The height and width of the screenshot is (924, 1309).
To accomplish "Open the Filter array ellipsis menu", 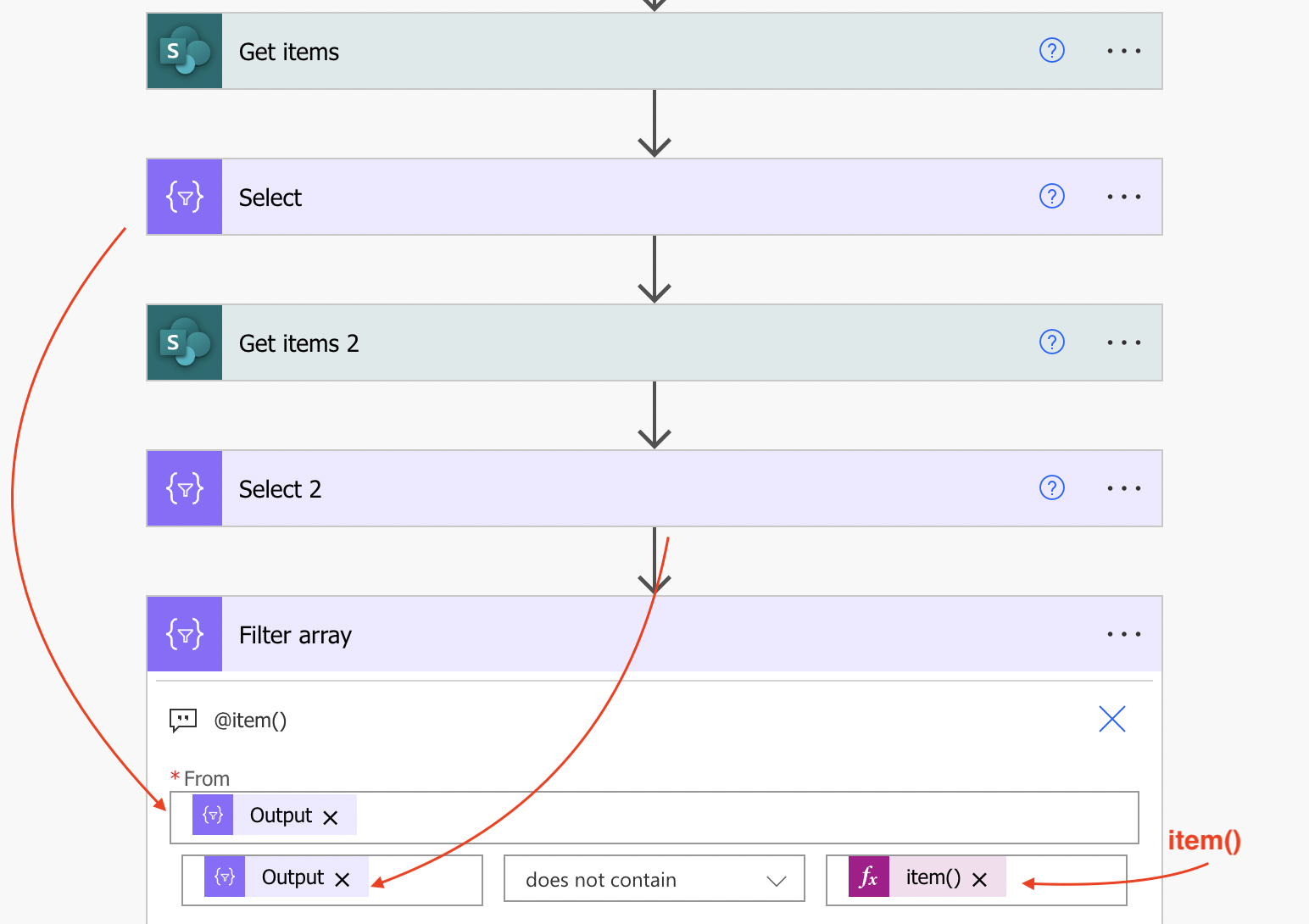I will coord(1123,634).
